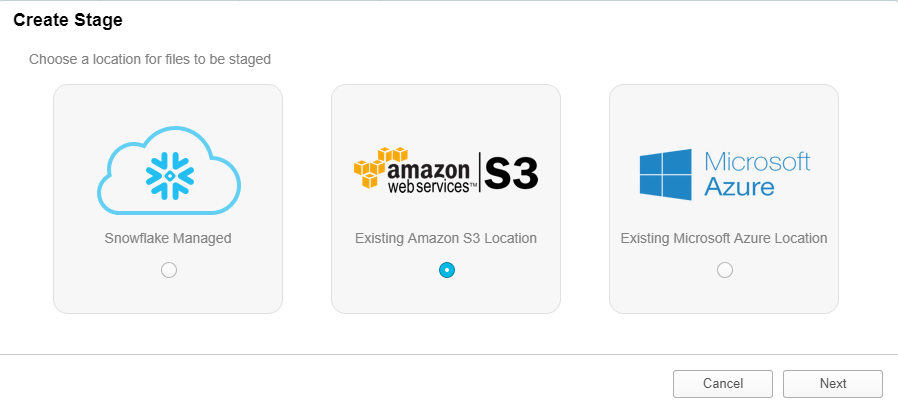Click the orange AWS cubes icon
The width and height of the screenshot is (898, 410).
pyautogui.click(x=377, y=166)
